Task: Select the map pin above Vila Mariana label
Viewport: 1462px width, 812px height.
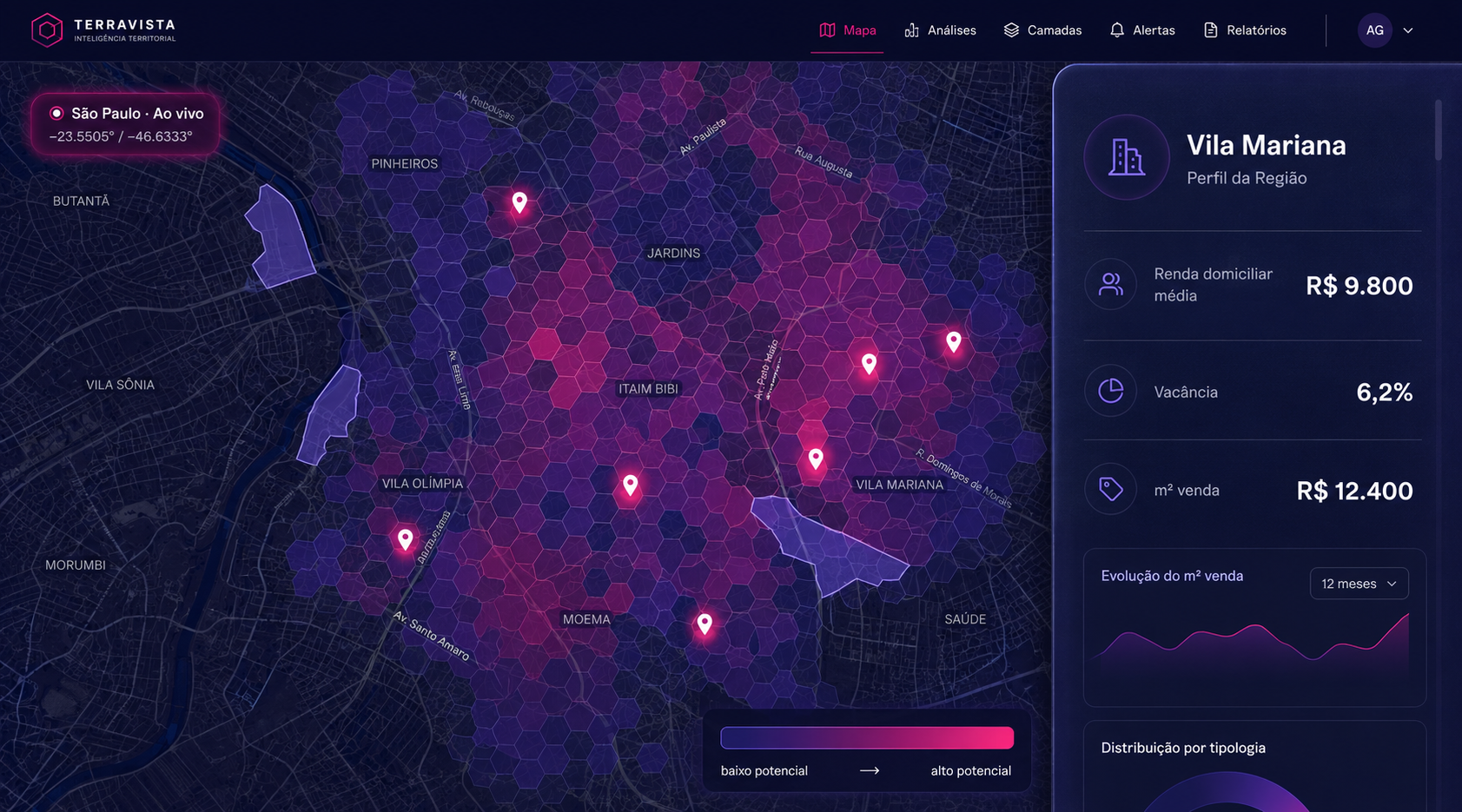Action: tap(816, 458)
